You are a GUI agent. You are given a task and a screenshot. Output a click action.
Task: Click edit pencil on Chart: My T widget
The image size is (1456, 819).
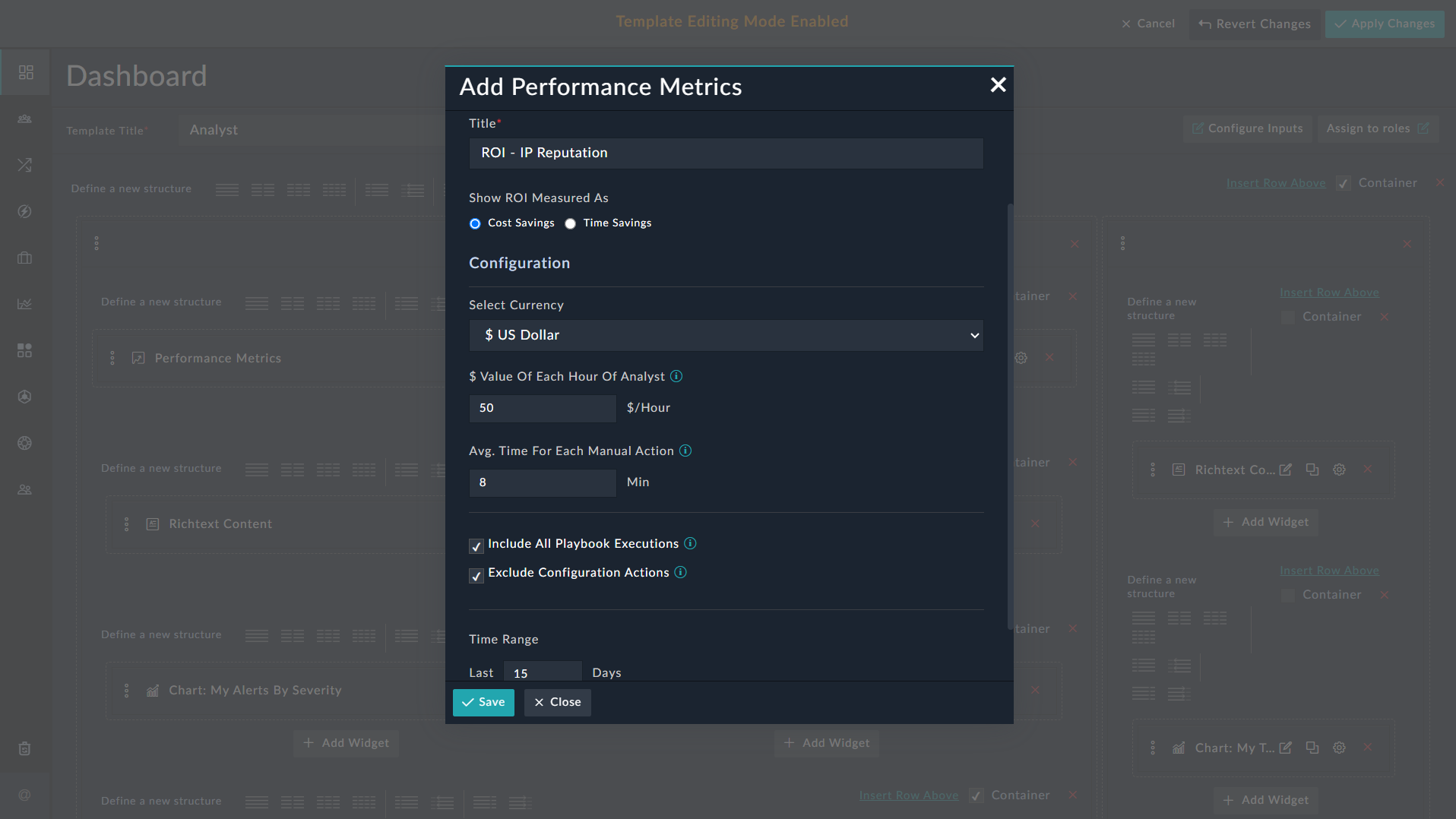tap(1285, 748)
